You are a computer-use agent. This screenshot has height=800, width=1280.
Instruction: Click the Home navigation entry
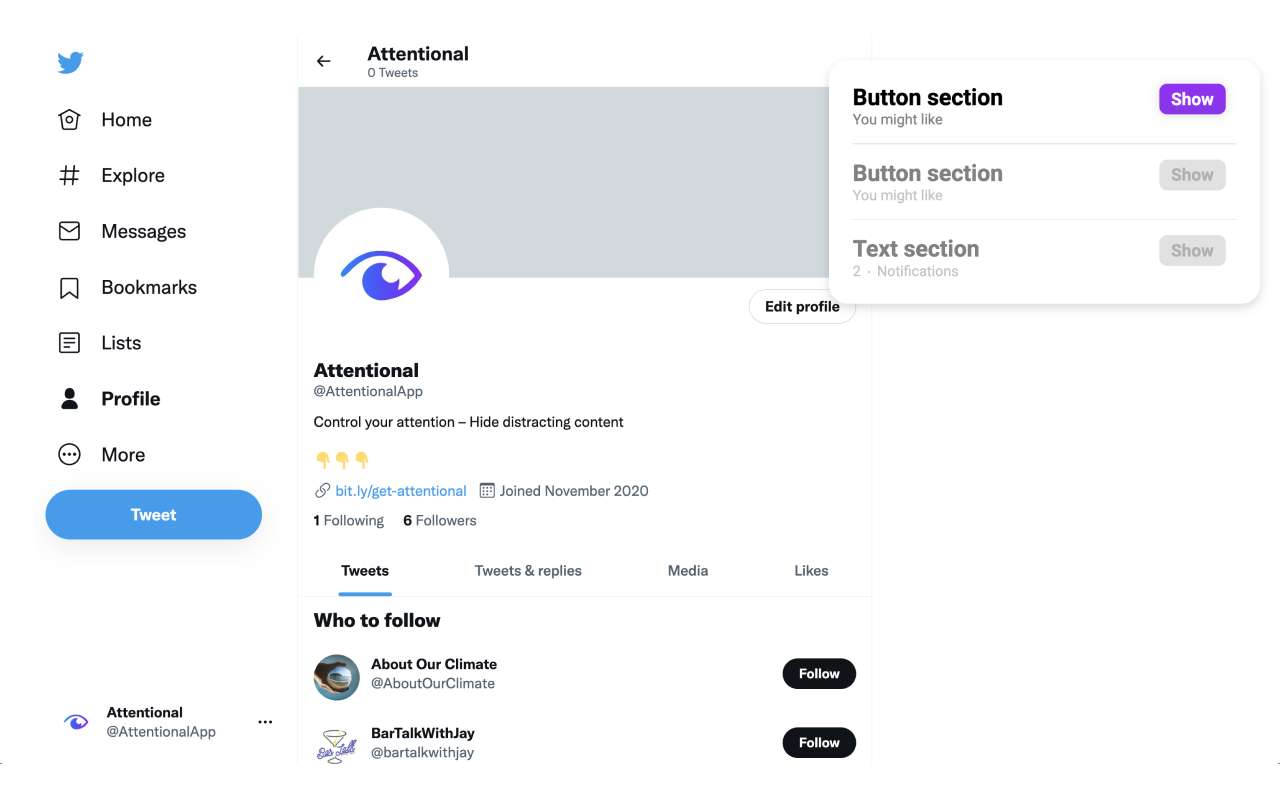(x=115, y=119)
